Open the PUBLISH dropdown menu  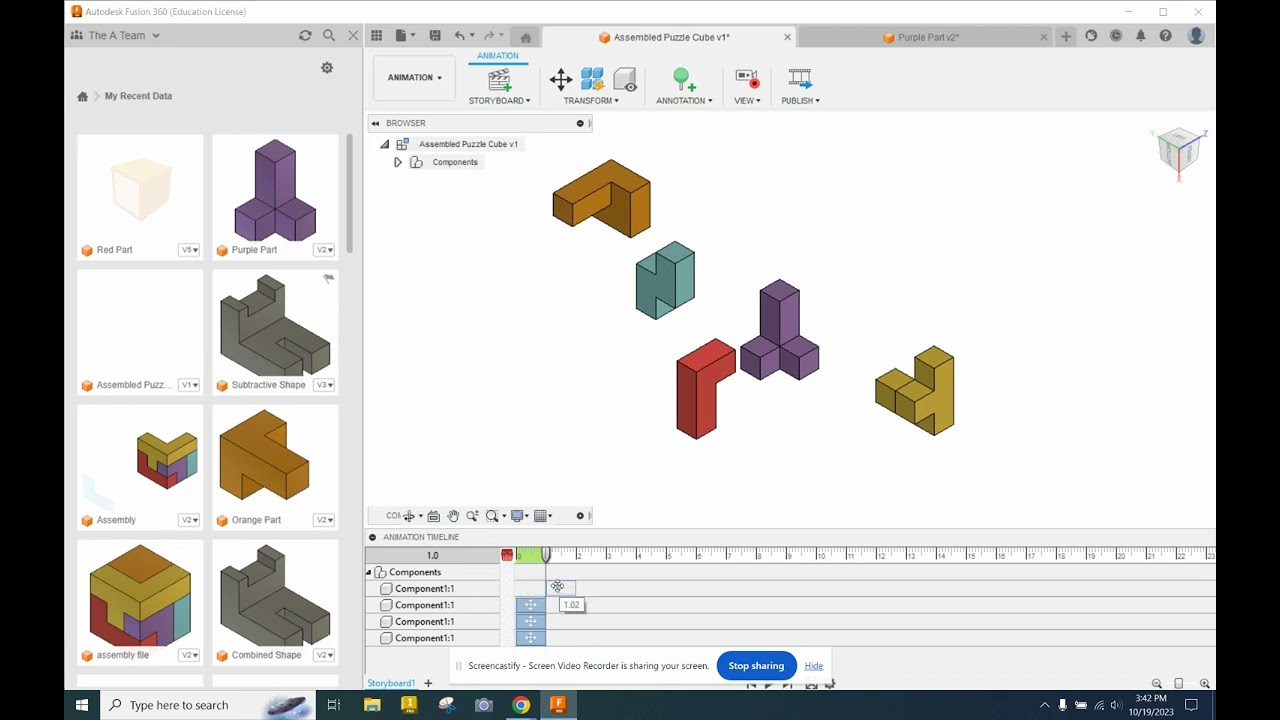[800, 100]
